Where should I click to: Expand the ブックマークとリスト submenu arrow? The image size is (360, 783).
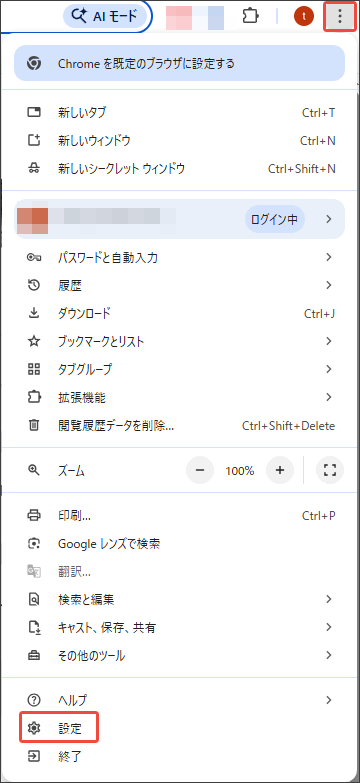tap(329, 342)
